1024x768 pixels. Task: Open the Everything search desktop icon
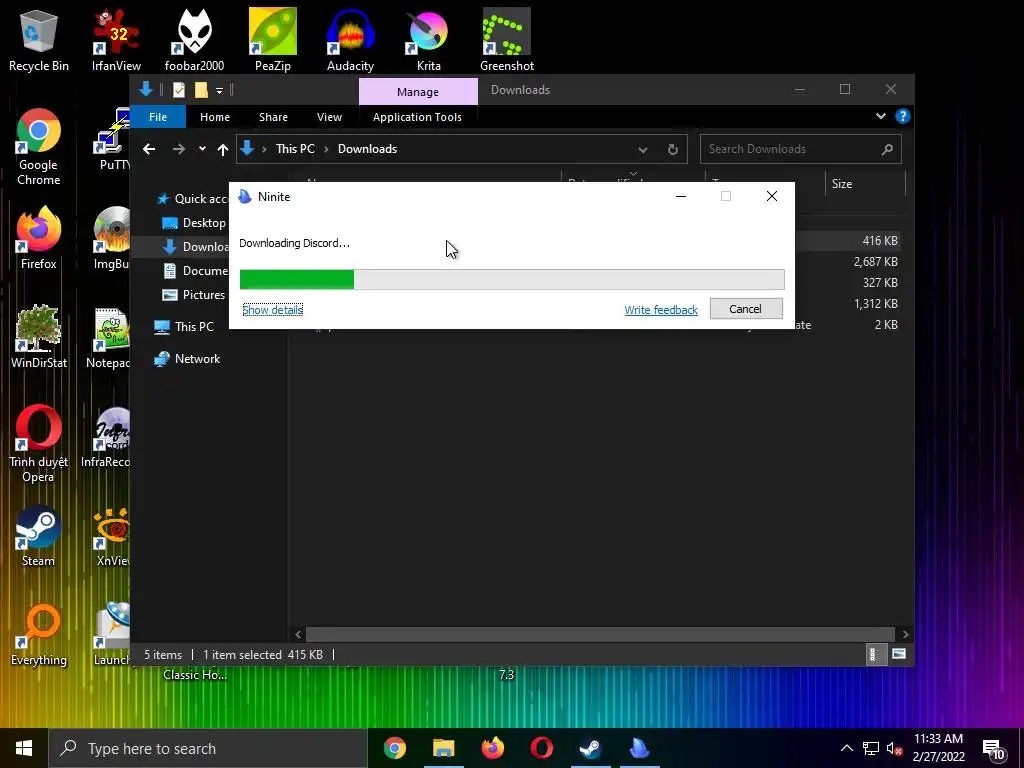pyautogui.click(x=39, y=635)
